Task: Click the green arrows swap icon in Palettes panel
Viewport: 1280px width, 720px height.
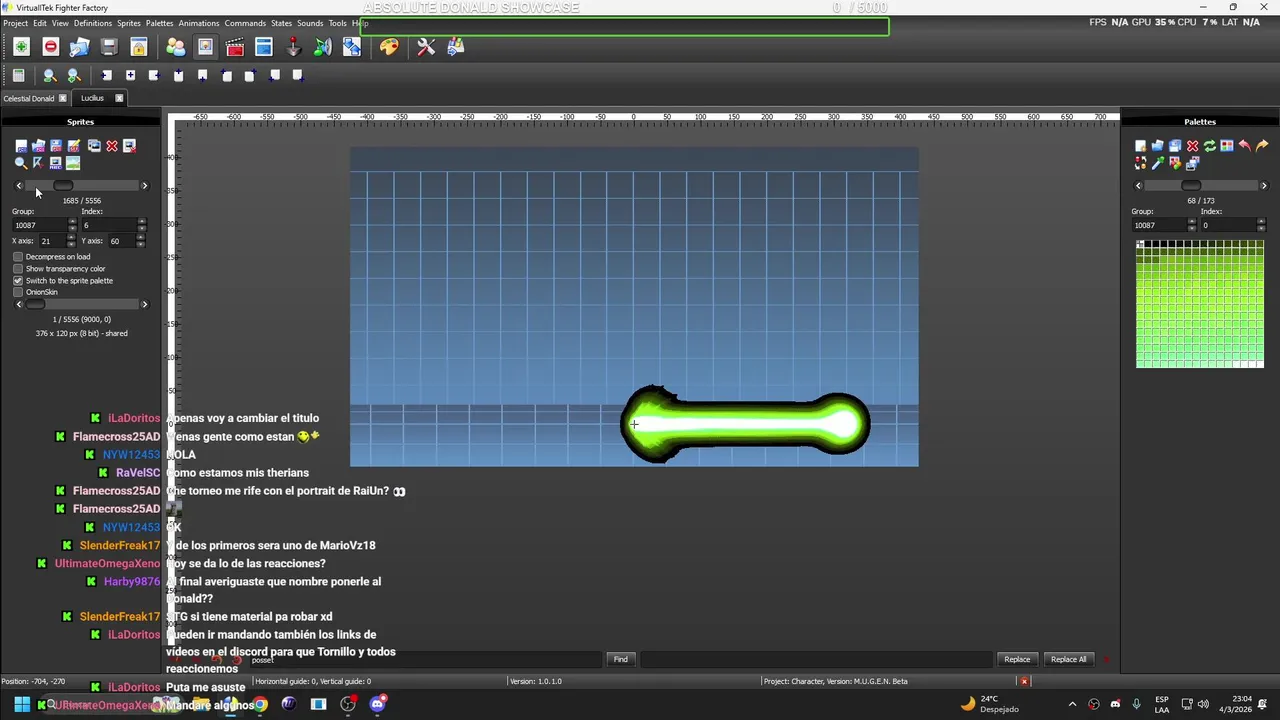Action: [1209, 146]
